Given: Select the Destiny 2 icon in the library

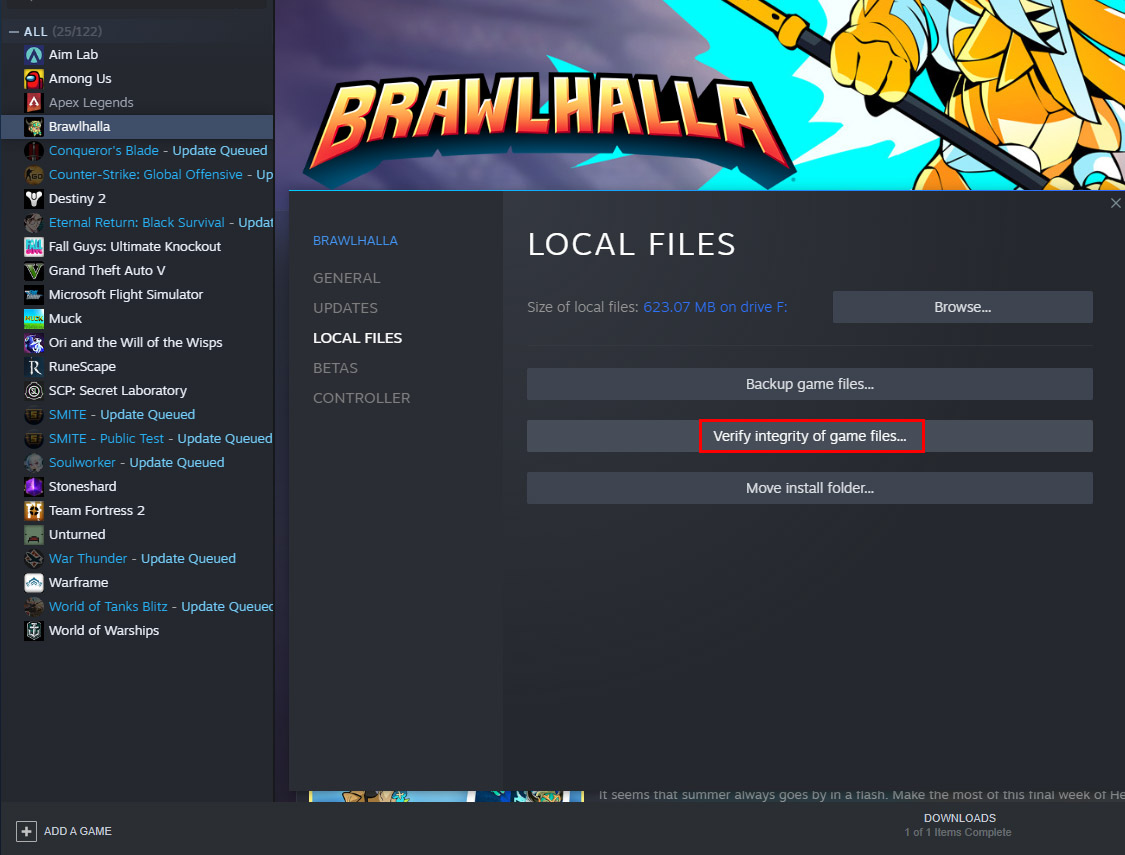Looking at the screenshot, I should (33, 198).
